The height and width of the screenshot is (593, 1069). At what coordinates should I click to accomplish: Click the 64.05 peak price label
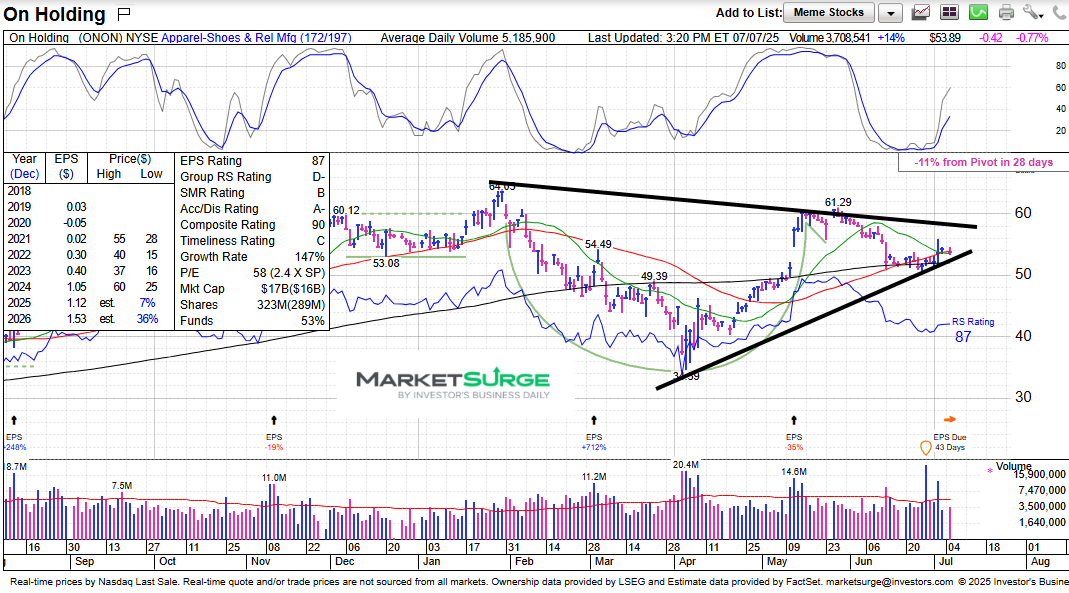point(502,185)
